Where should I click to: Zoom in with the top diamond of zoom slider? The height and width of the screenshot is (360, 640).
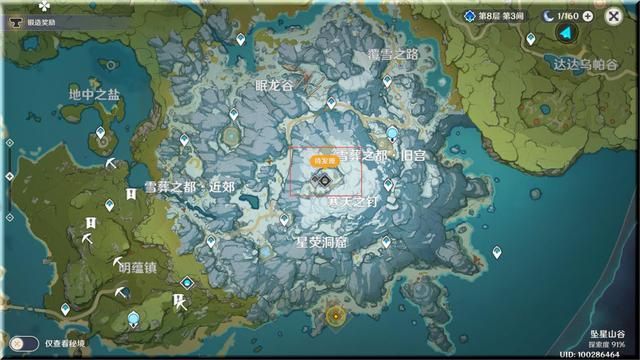tap(10, 142)
